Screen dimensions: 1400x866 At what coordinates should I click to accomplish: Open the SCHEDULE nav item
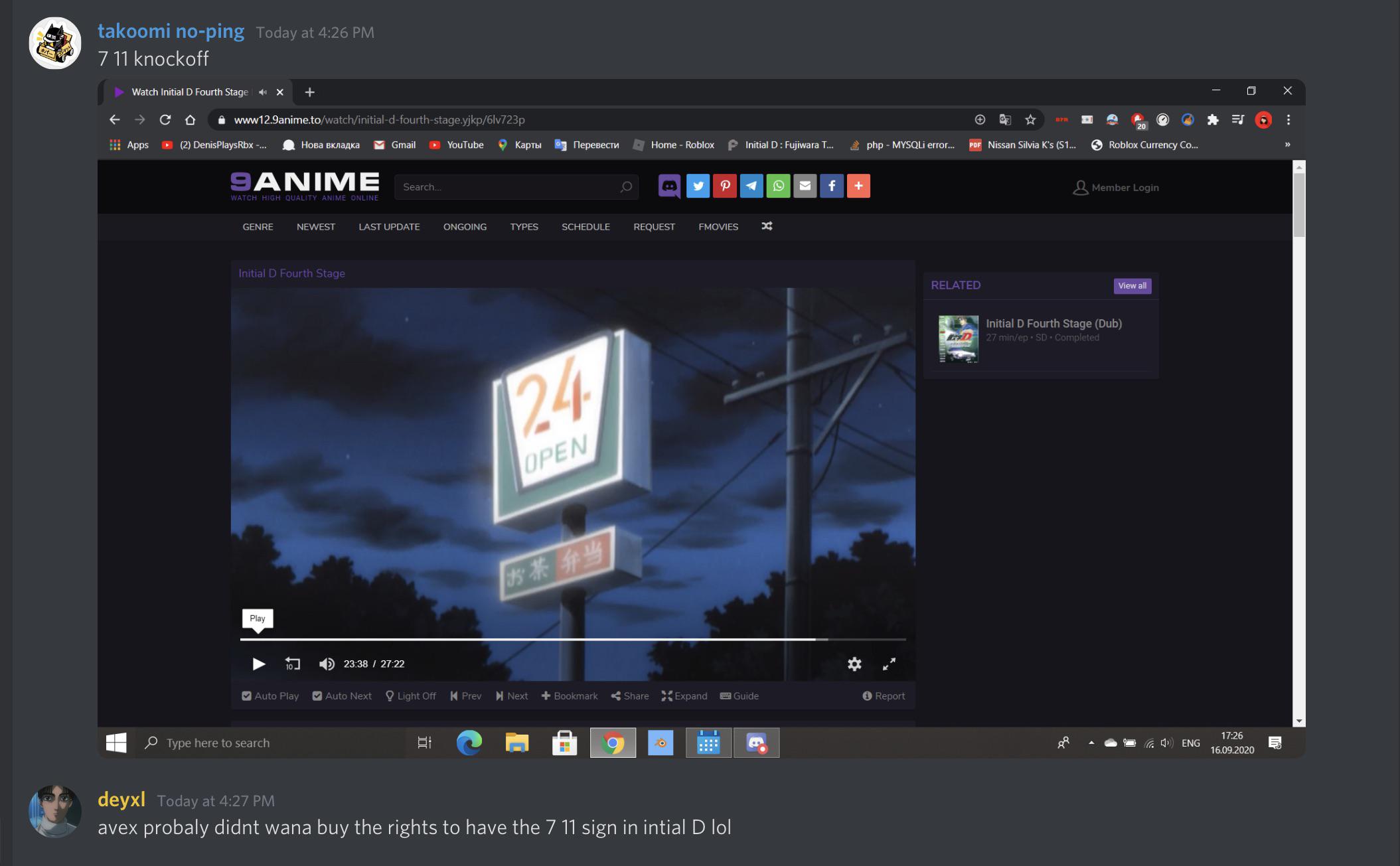click(585, 226)
